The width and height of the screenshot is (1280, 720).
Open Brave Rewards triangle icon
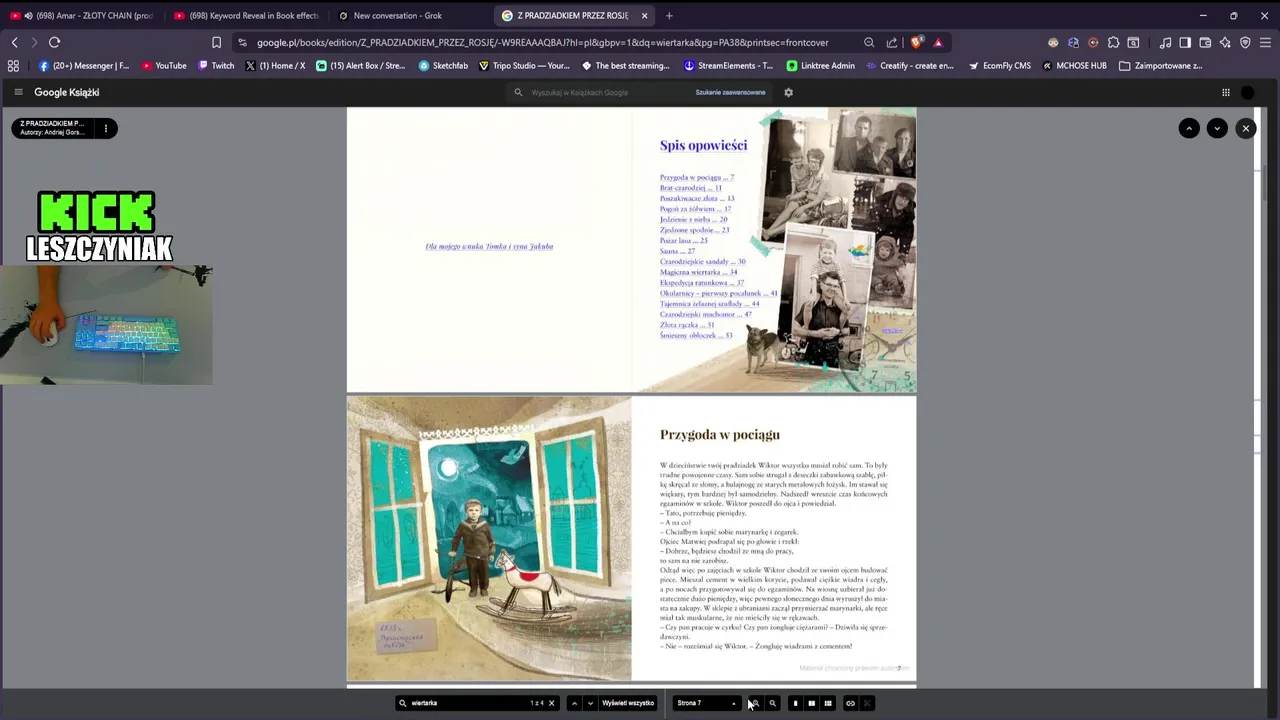pos(937,42)
